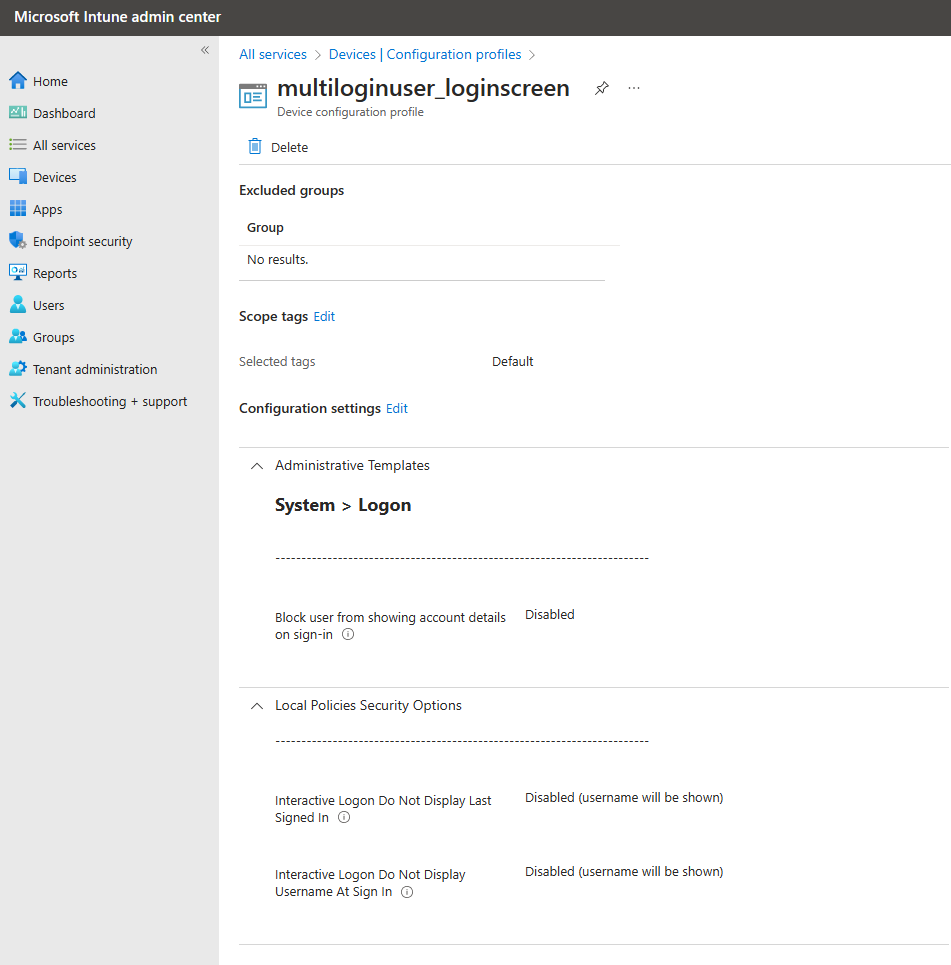Collapse the Local Policies Security Options section

point(257,706)
